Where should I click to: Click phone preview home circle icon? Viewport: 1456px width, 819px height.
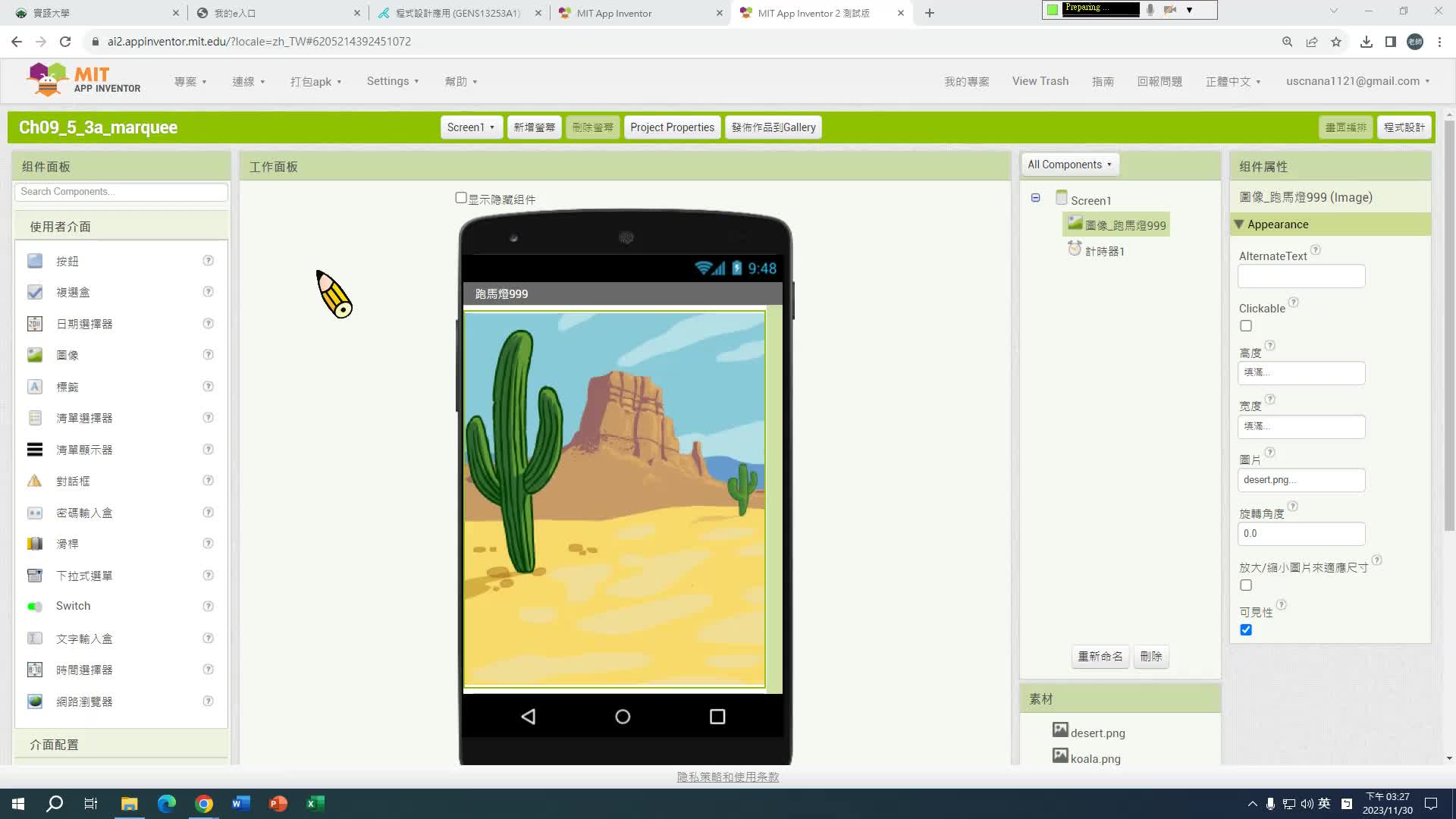pyautogui.click(x=623, y=717)
